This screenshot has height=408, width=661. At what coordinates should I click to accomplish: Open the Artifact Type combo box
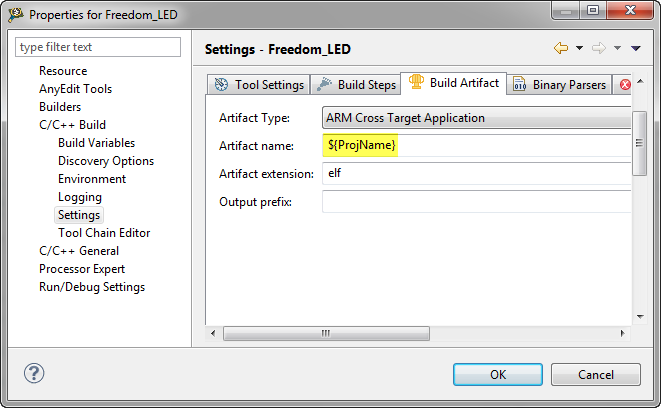[477, 118]
